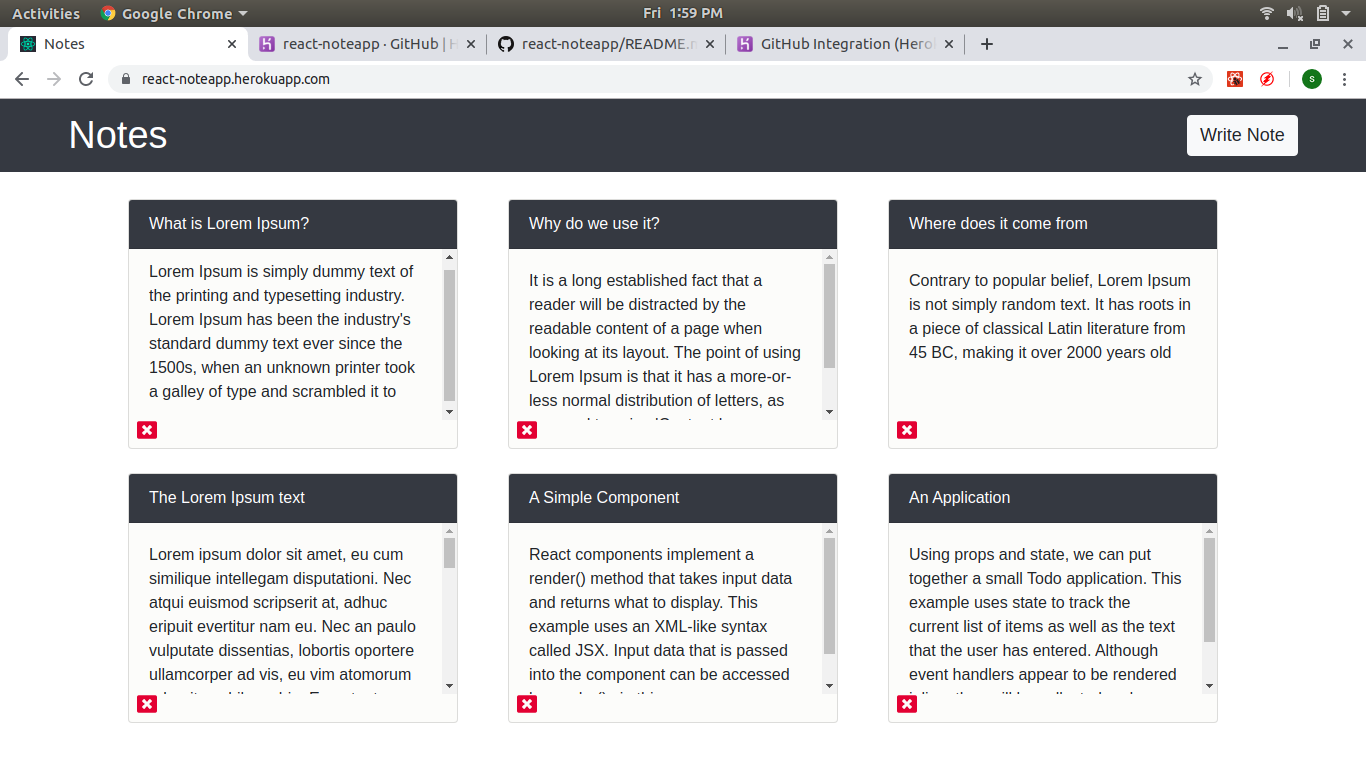This screenshot has height=768, width=1366.
Task: Click the browser forward arrow
Action: [x=54, y=79]
